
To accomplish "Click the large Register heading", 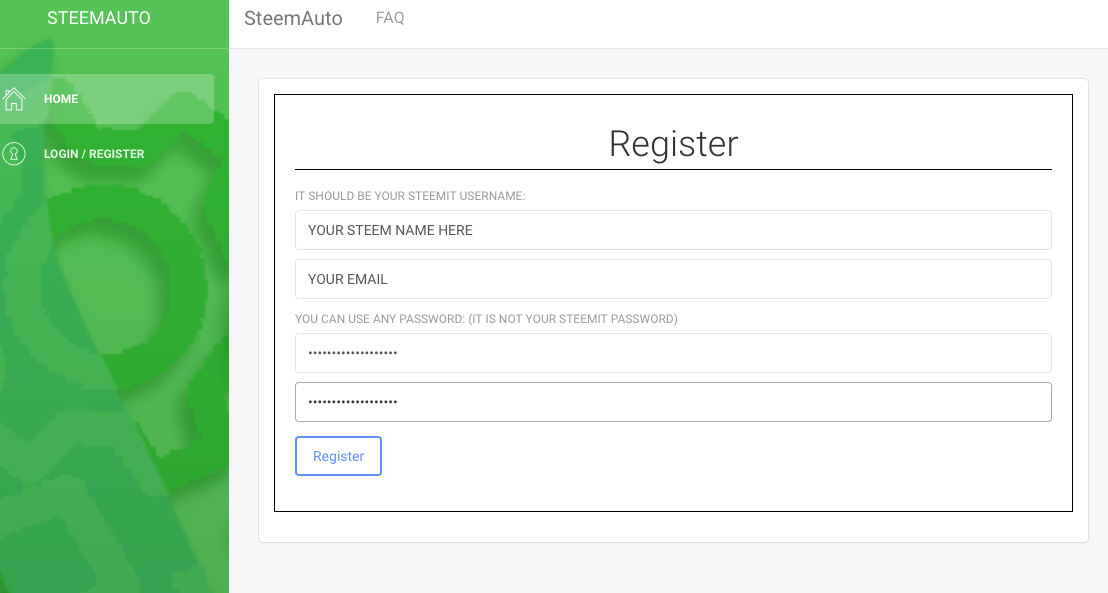I will tap(673, 143).
